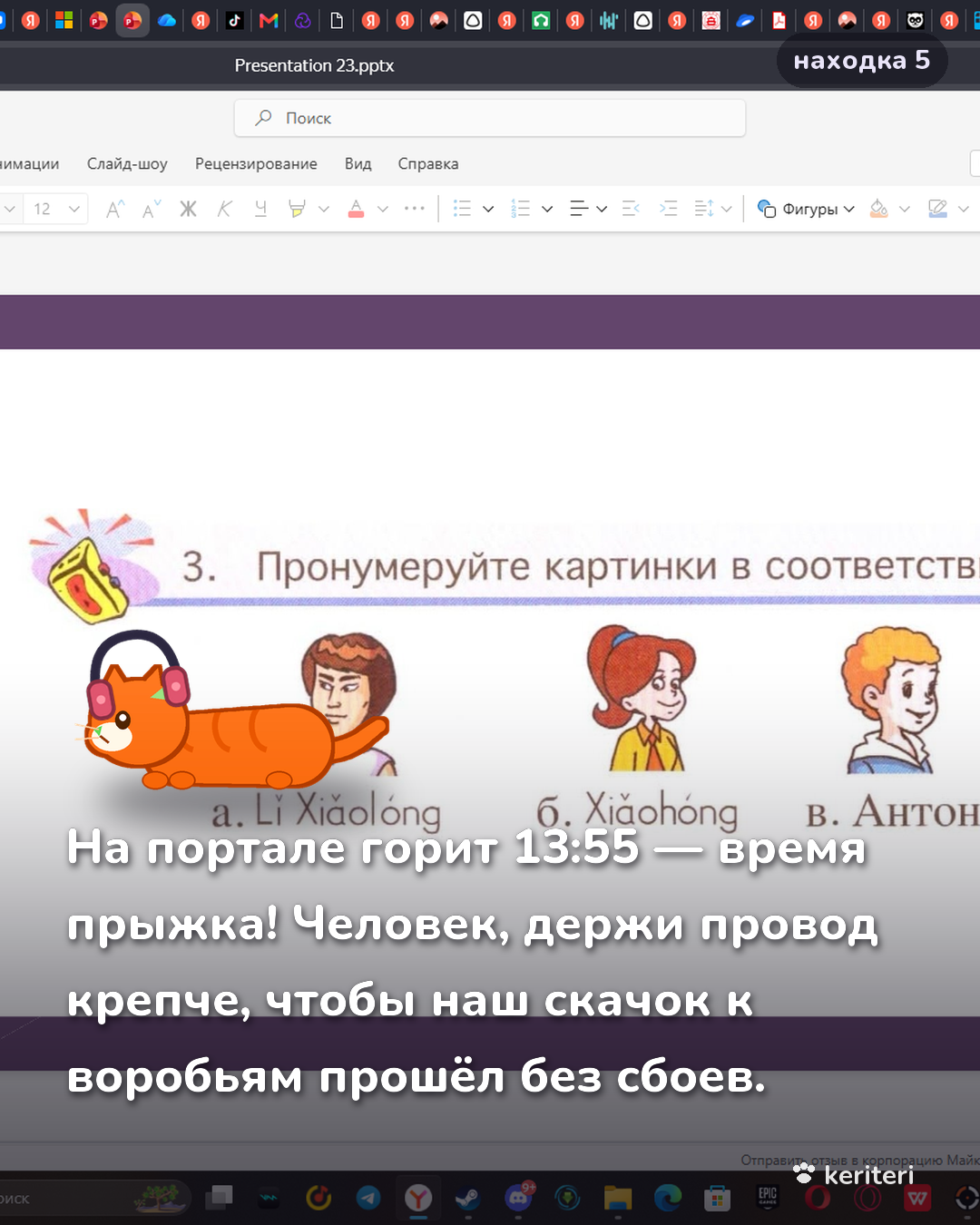Open Discord from the taskbar
Image resolution: width=980 pixels, height=1225 pixels.
[518, 1199]
